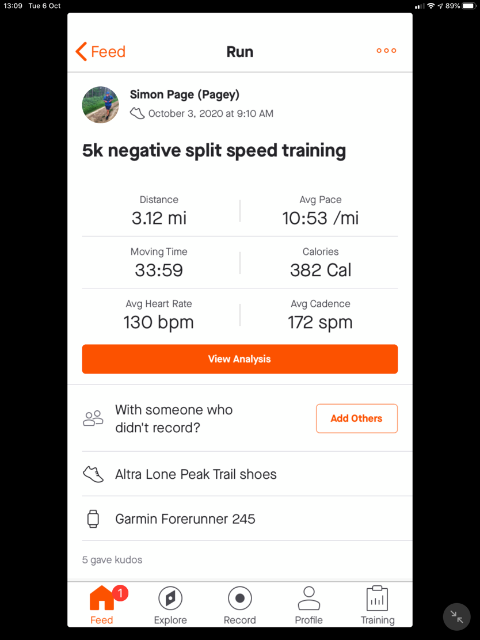480x640 pixels.
Task: Tap Simon Page's profile avatar
Action: [x=100, y=104]
